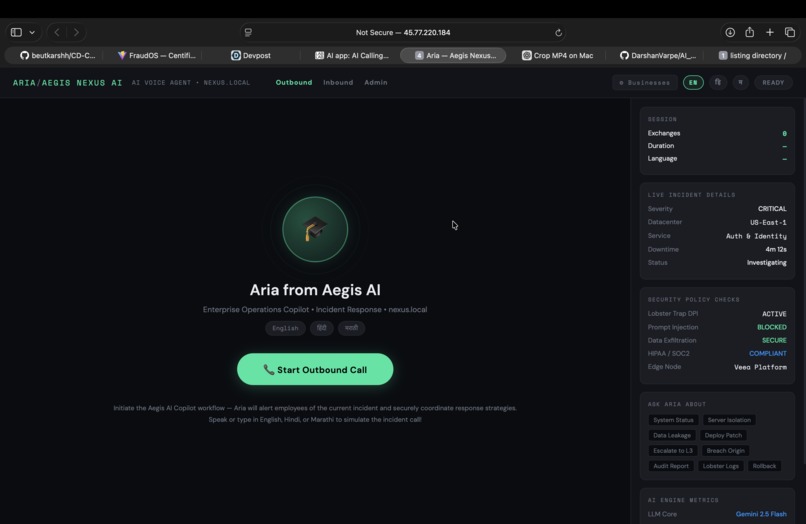
Task: Open the sidebar options chevron
Action: click(32, 32)
